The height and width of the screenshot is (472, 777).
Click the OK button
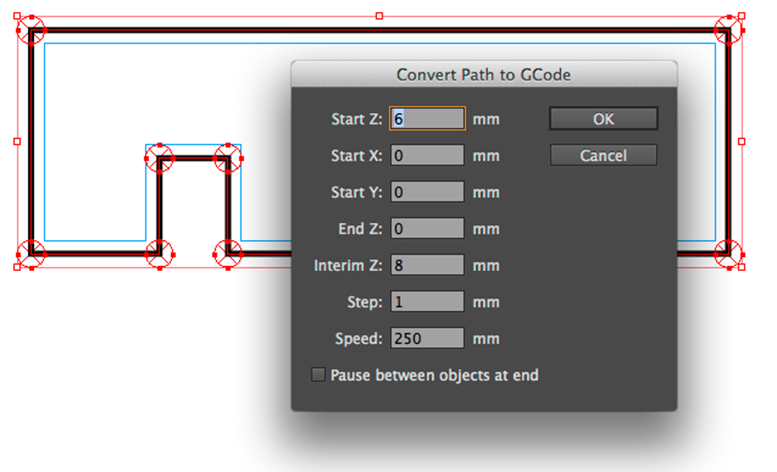point(604,119)
